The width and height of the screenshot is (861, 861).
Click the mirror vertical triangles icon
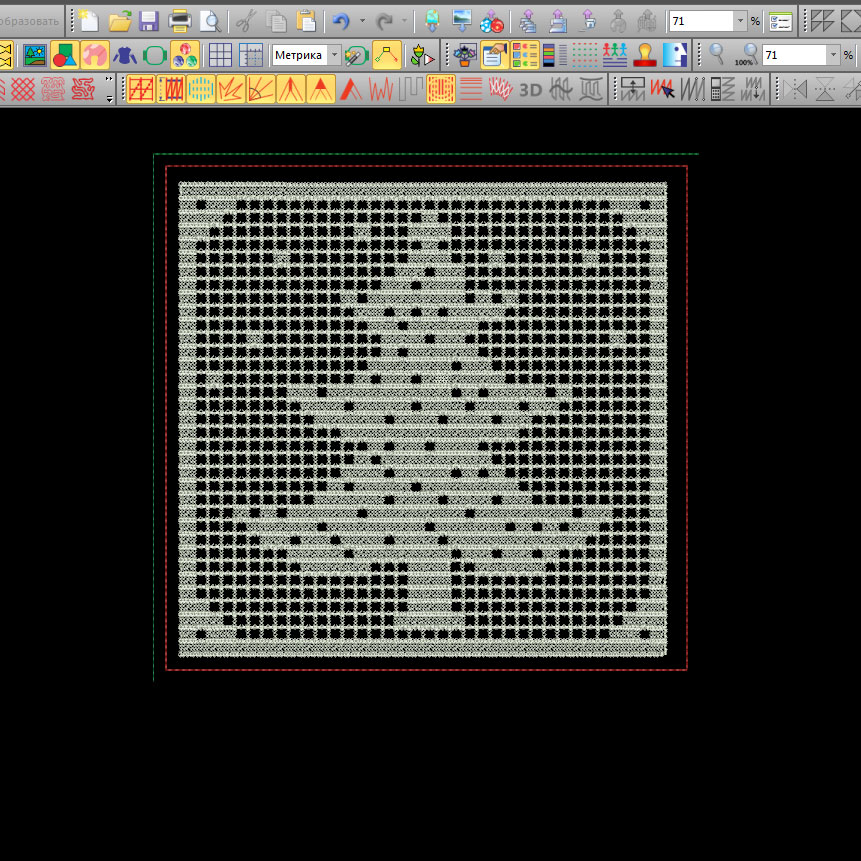click(825, 90)
